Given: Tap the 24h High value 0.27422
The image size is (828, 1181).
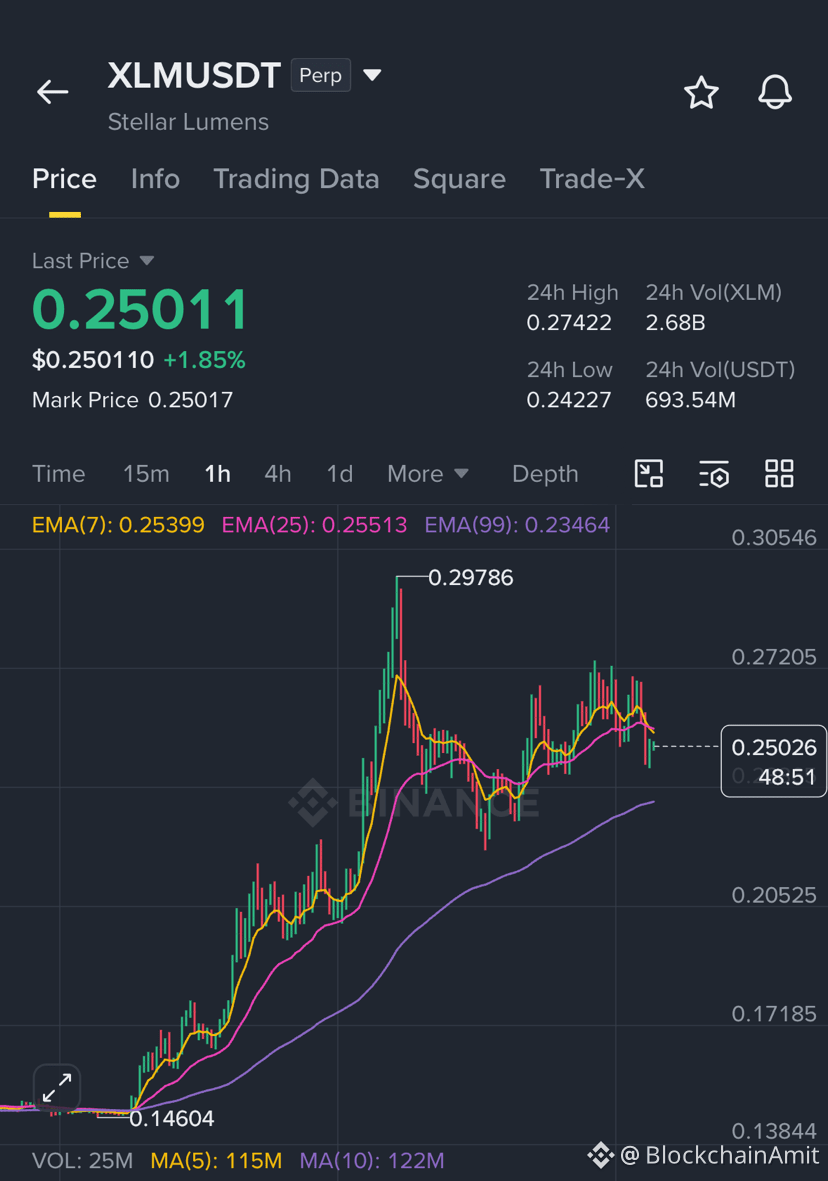Looking at the screenshot, I should pos(569,322).
